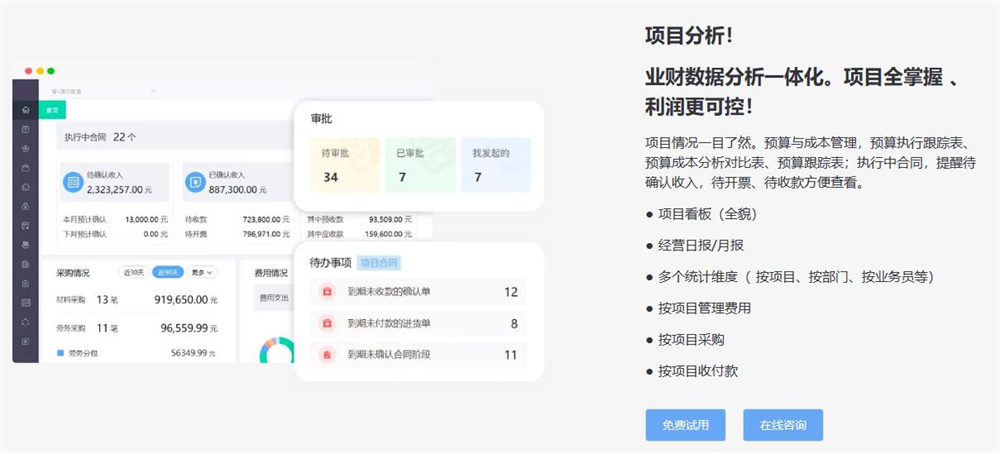Select the 近30天 time range toggle

[134, 272]
